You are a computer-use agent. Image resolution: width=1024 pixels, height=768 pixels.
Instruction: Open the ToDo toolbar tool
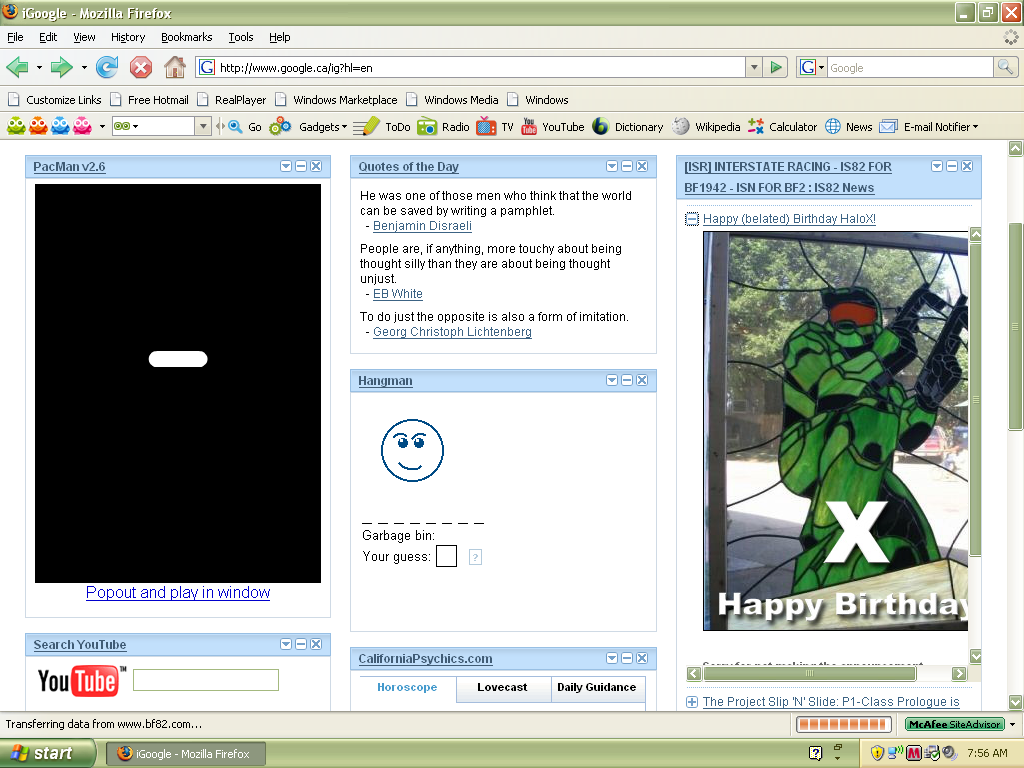pyautogui.click(x=382, y=127)
